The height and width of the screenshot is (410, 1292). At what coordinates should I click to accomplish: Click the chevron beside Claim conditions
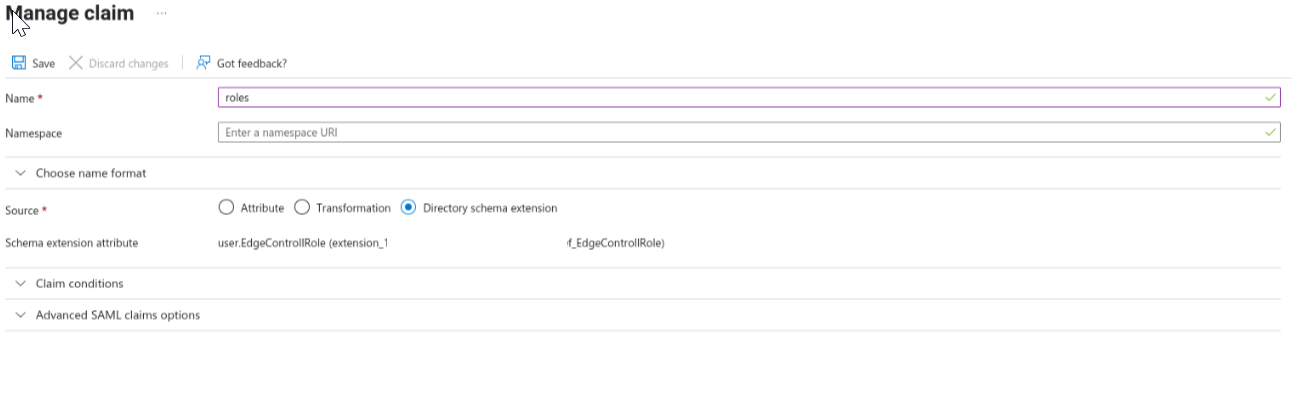click(x=20, y=284)
